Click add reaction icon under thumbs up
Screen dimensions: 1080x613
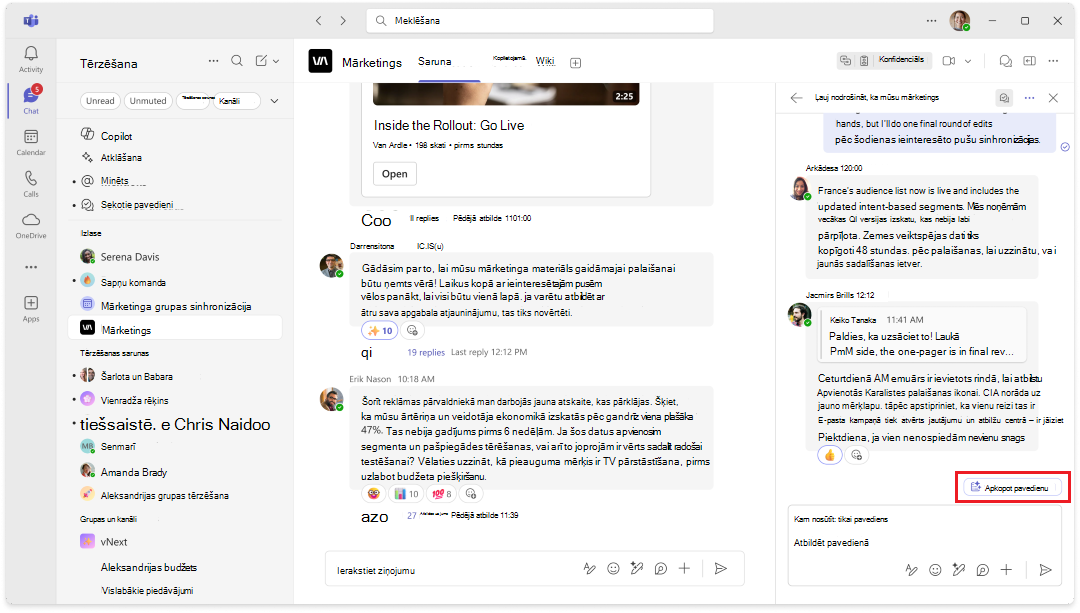click(x=856, y=455)
